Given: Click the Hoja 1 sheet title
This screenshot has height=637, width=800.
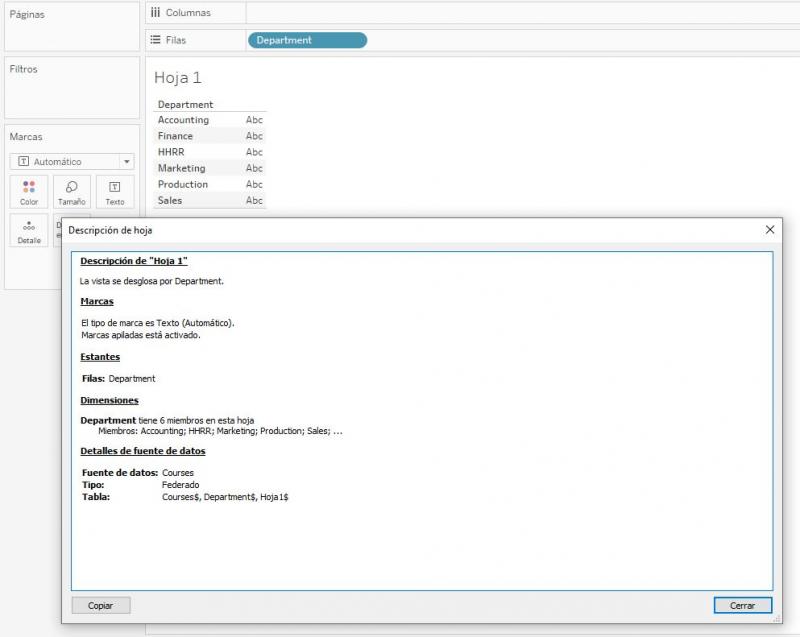Looking at the screenshot, I should [178, 77].
